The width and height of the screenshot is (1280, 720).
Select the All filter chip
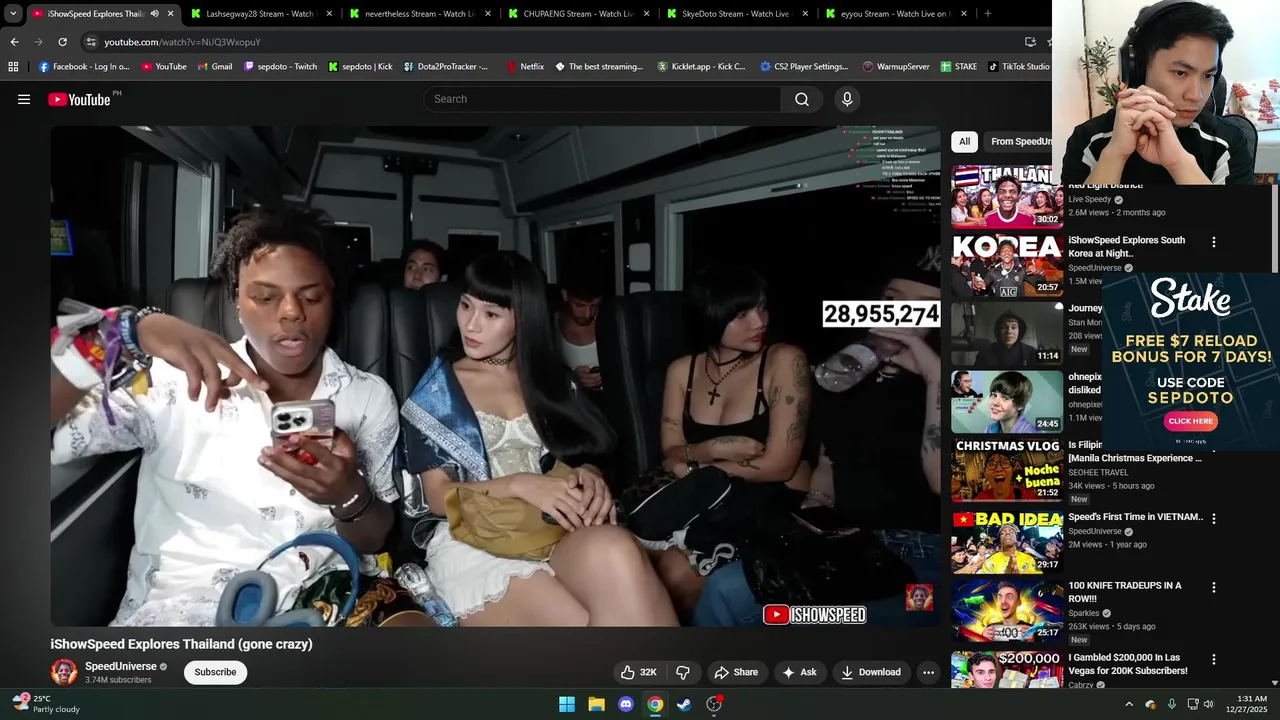[964, 141]
